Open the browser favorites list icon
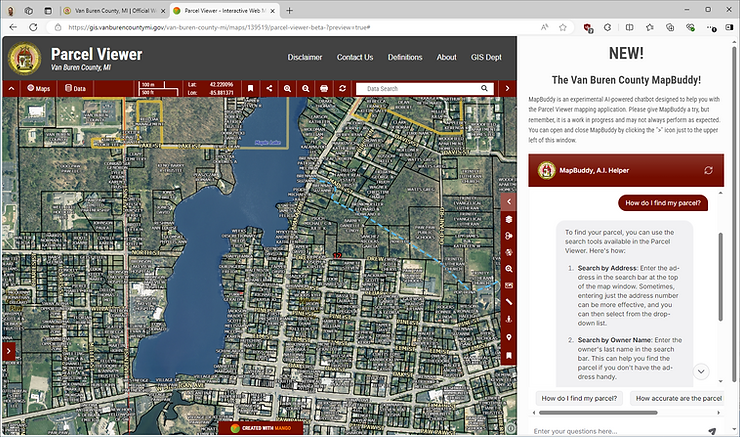 649,27
